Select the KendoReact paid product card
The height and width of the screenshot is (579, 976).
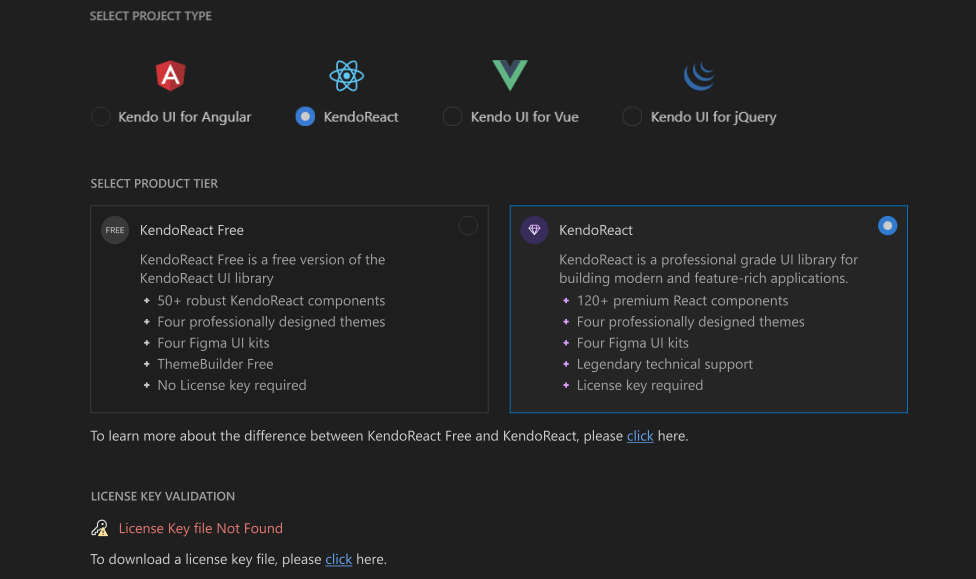708,308
